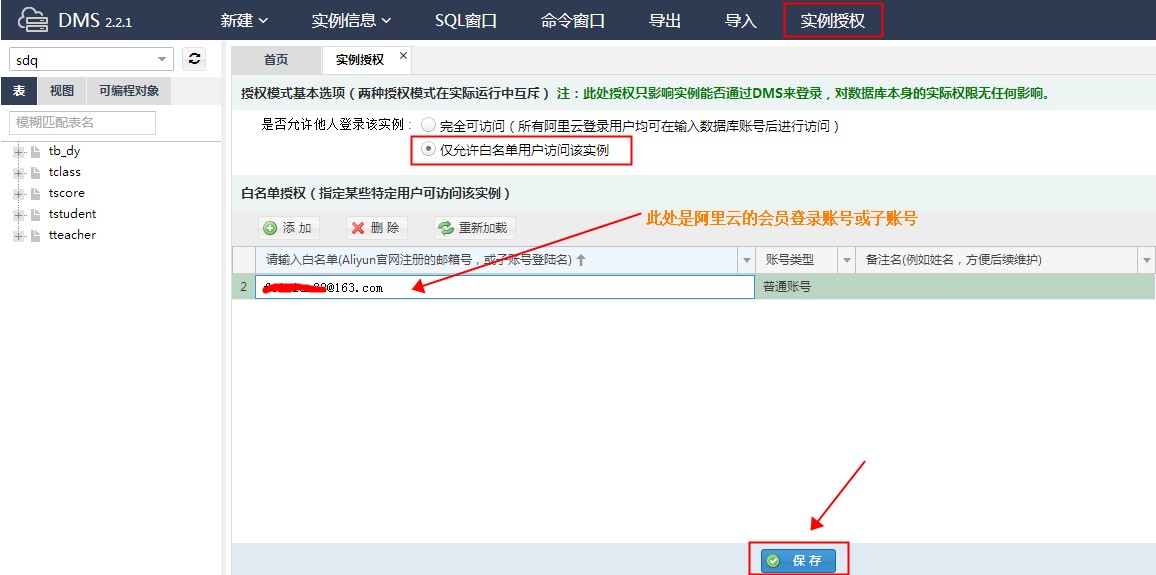Select the 完全可访问 radio option
1156x575 pixels.
click(x=428, y=126)
